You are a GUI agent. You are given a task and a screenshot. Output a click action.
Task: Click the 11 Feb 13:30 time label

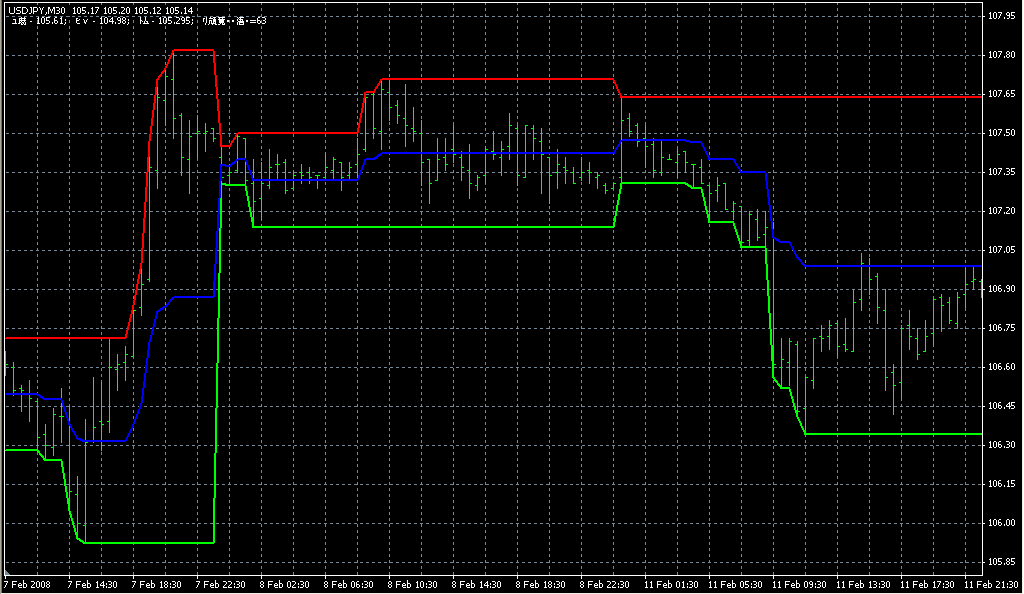point(863,585)
